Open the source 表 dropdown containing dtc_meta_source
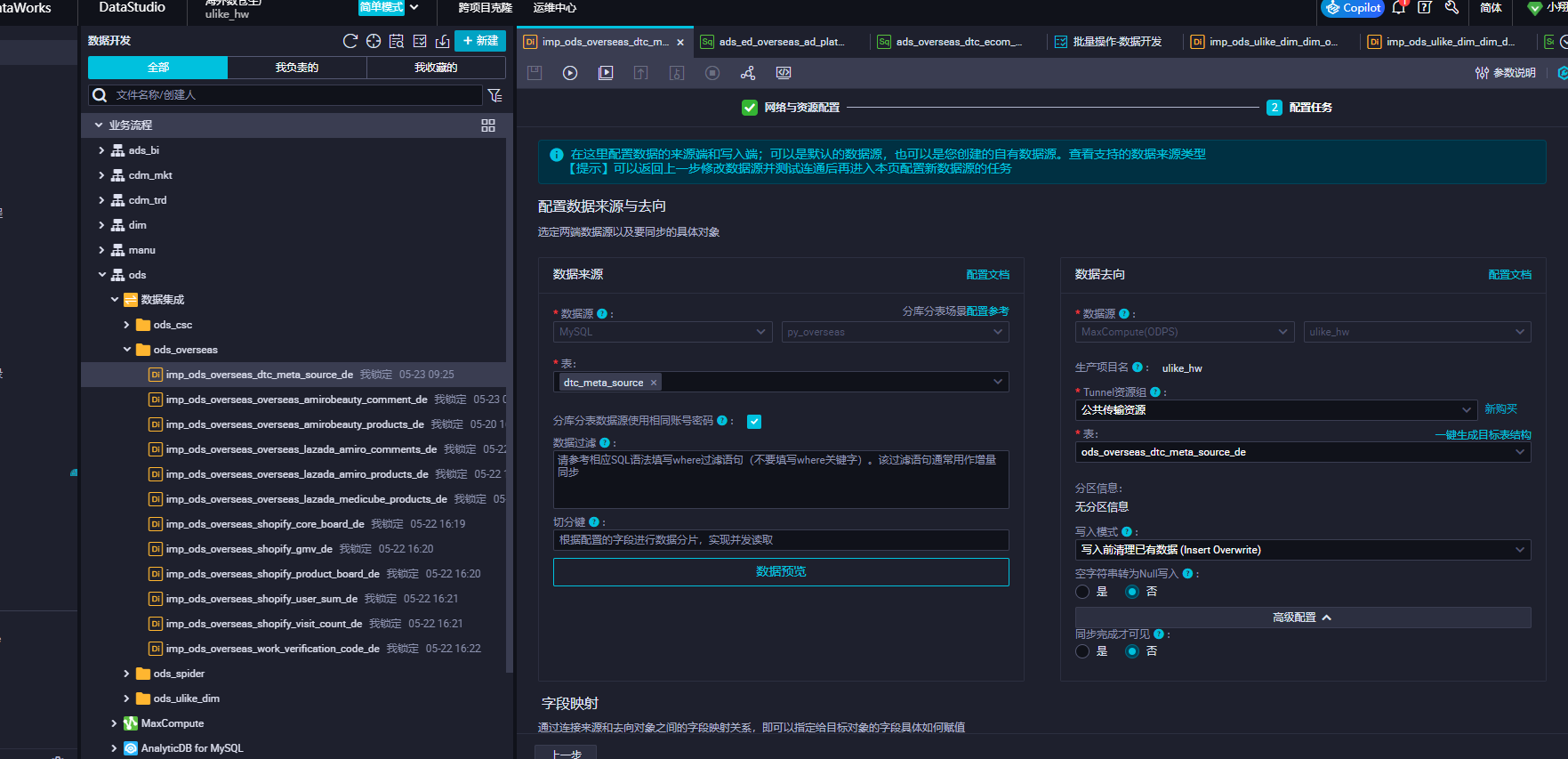This screenshot has height=759, width=1568. point(781,383)
